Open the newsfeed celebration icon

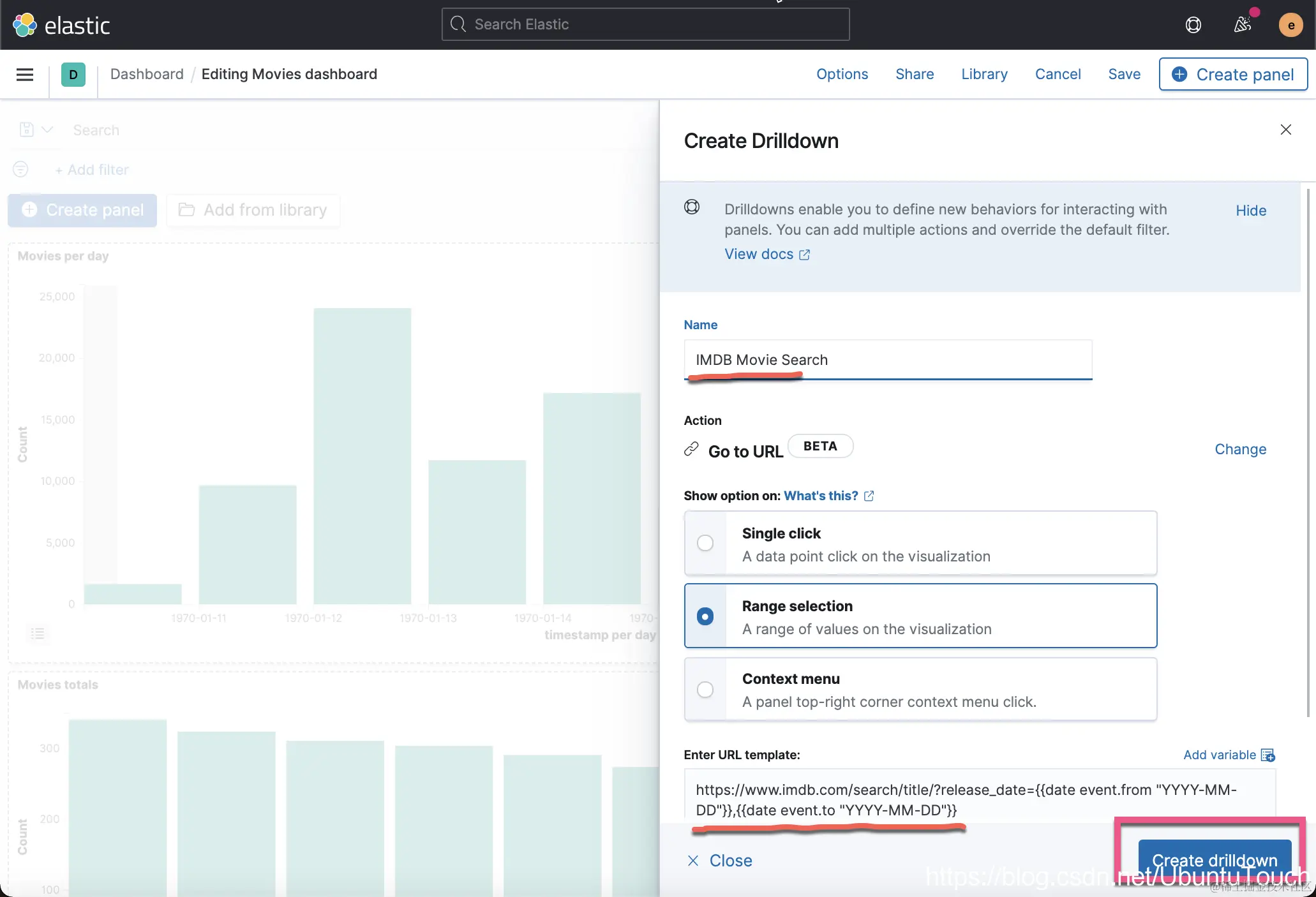tap(1242, 25)
